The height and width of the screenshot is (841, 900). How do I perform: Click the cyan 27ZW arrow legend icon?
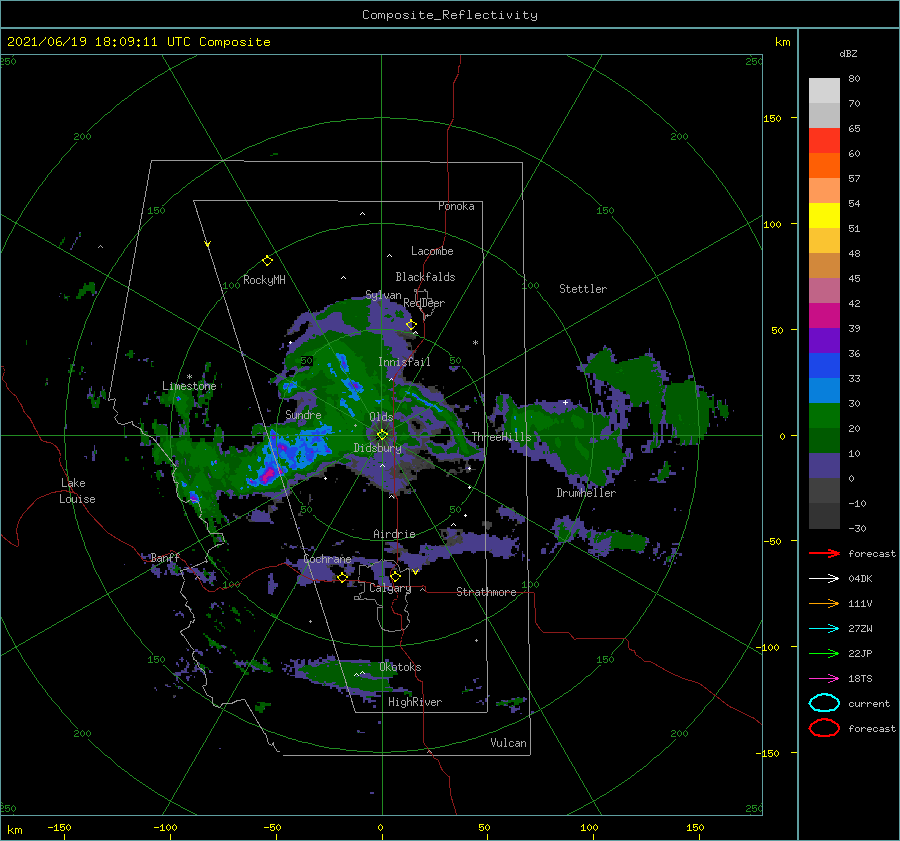pyautogui.click(x=824, y=629)
